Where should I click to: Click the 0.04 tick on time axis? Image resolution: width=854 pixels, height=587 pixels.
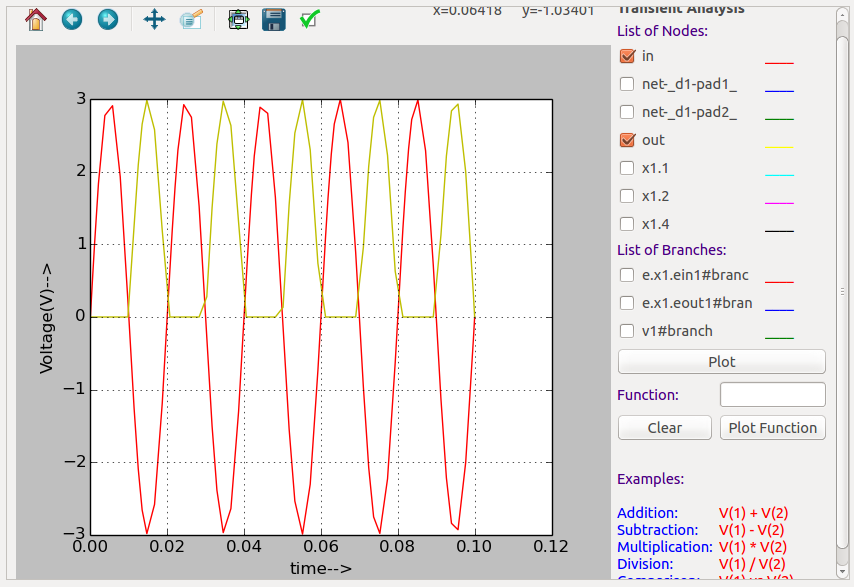pyautogui.click(x=244, y=546)
